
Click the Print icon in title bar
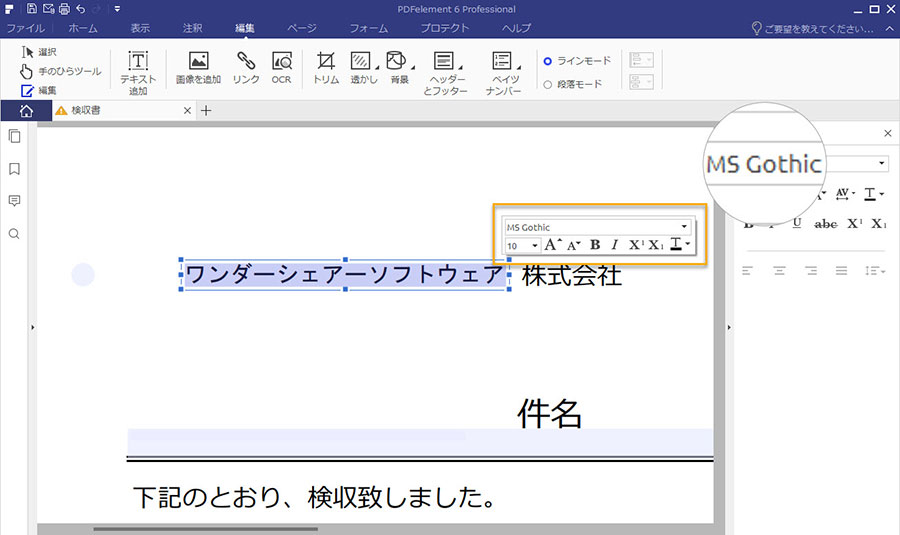pos(64,9)
